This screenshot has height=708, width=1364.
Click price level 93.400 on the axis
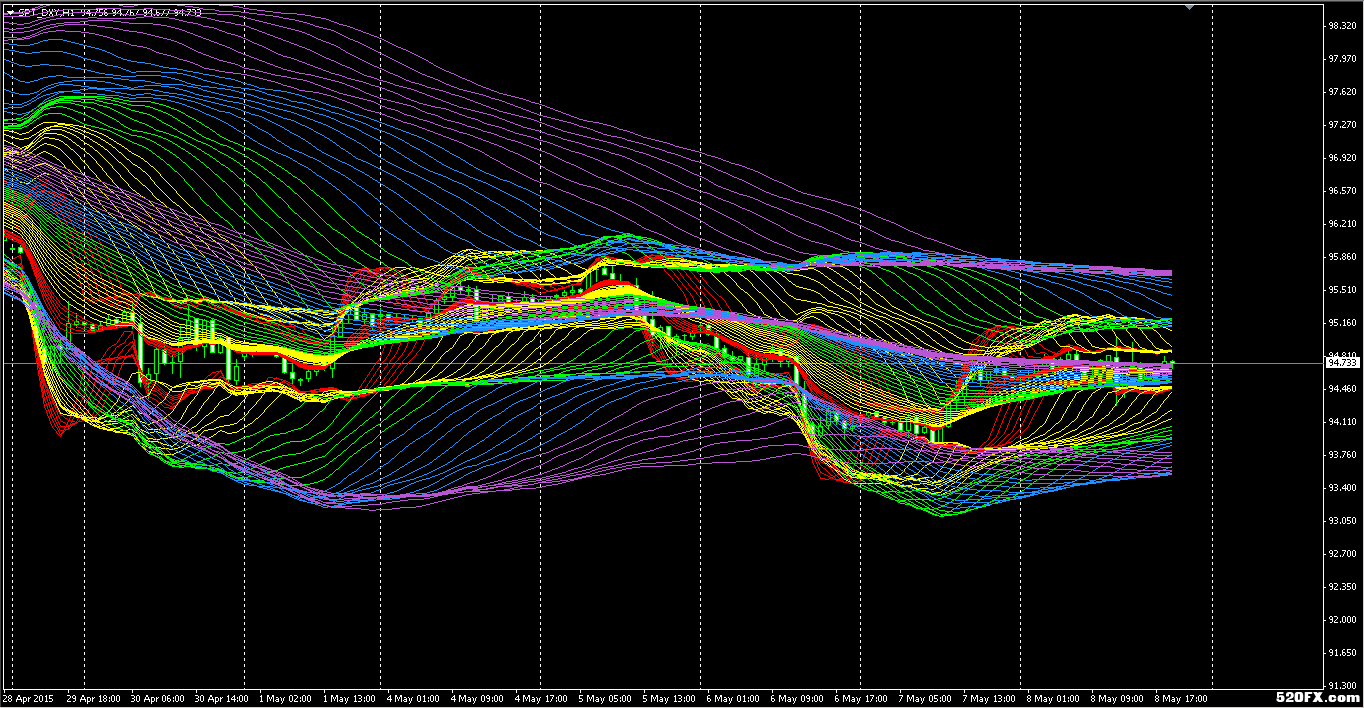[x=1343, y=488]
